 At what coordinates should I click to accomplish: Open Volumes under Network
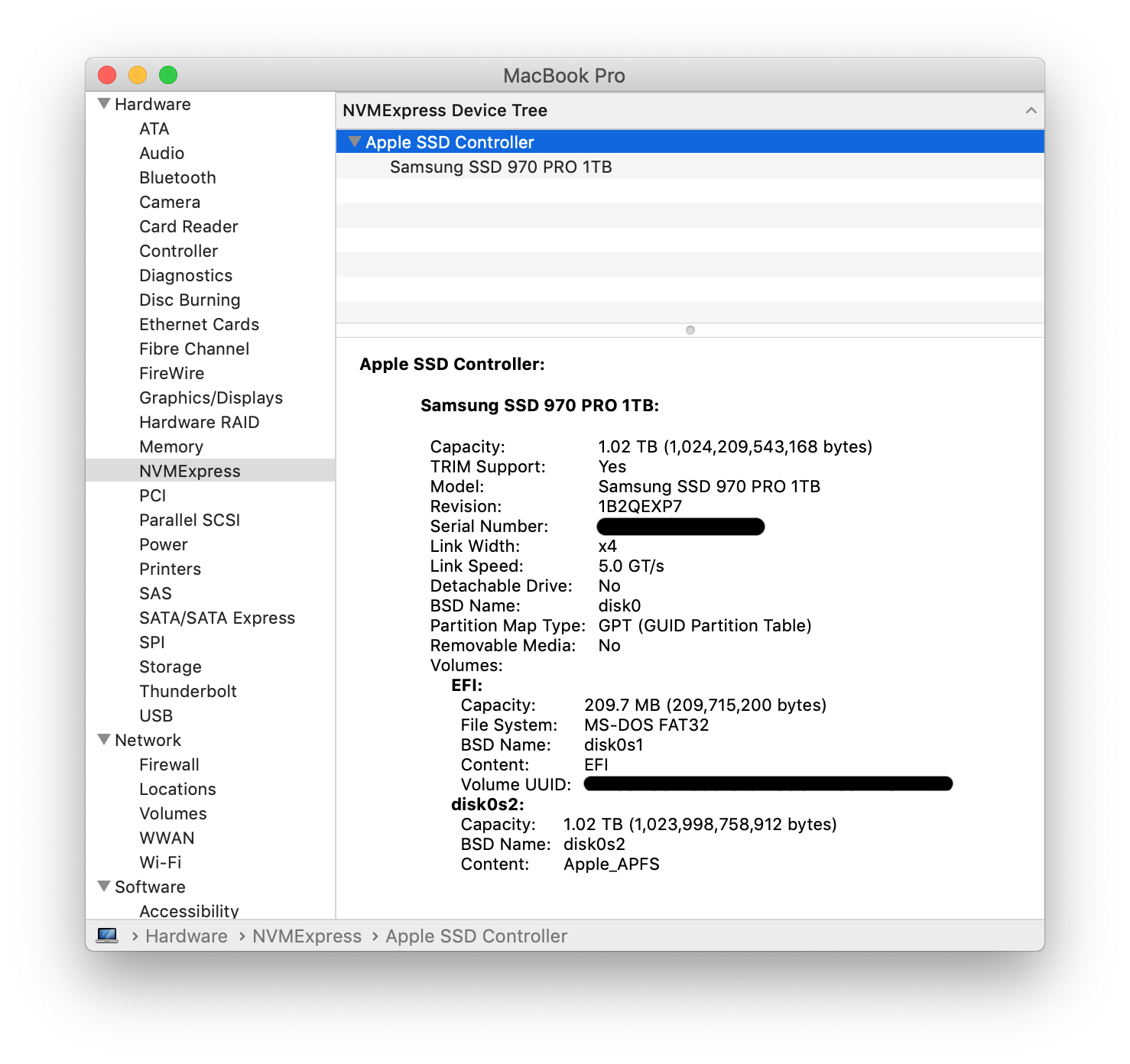pos(173,813)
